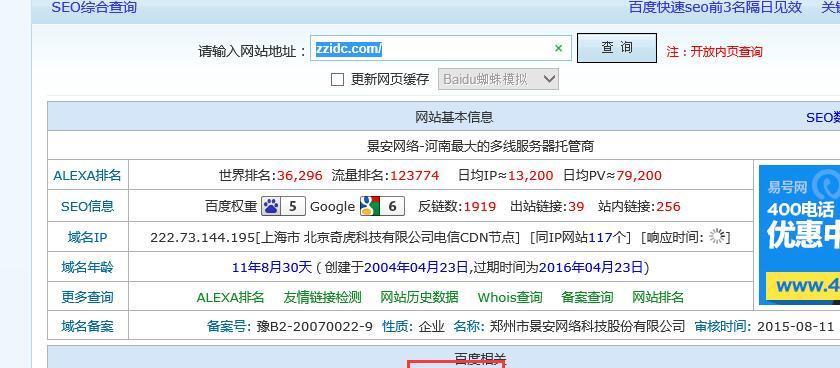The image size is (840, 368).
Task: Enable the 更新网页缓存 checkbox
Action: (338, 80)
